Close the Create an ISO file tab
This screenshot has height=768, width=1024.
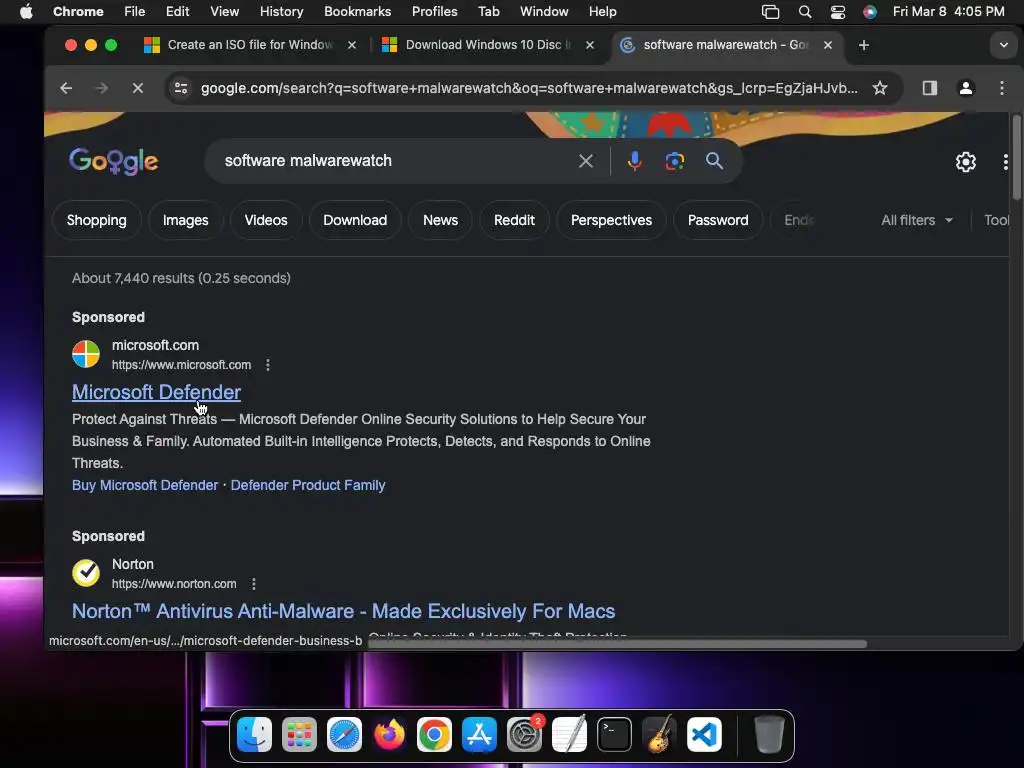tap(351, 45)
